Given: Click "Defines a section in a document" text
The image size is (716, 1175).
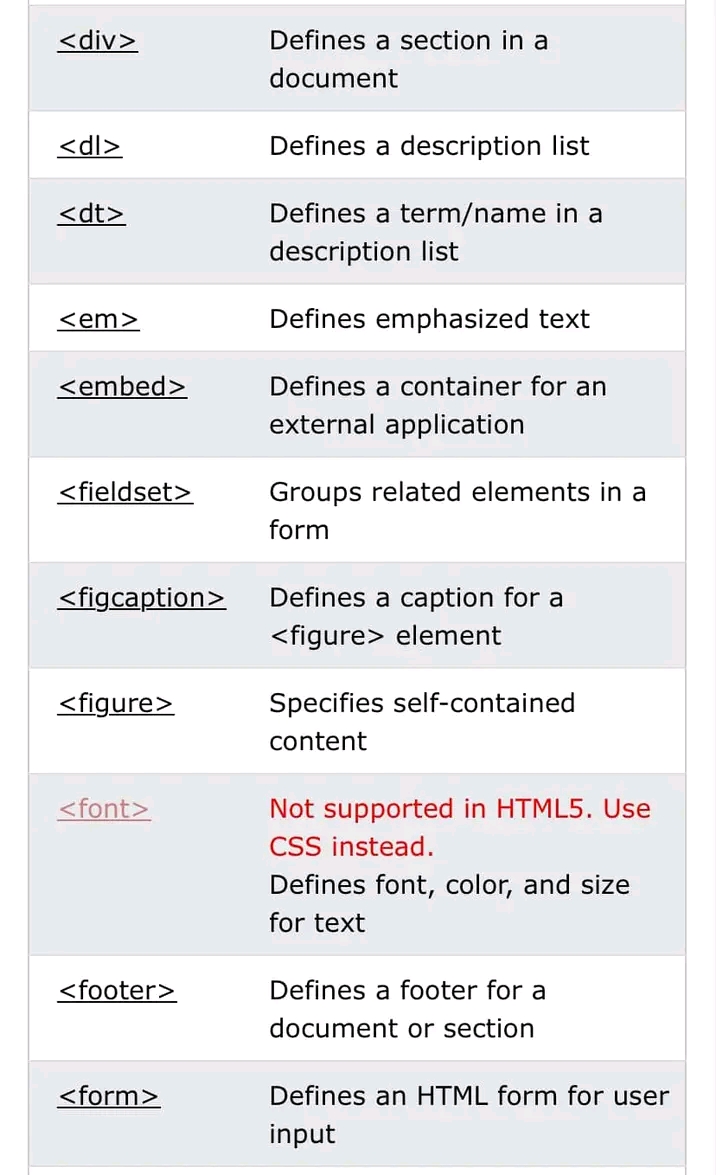Looking at the screenshot, I should click(408, 59).
